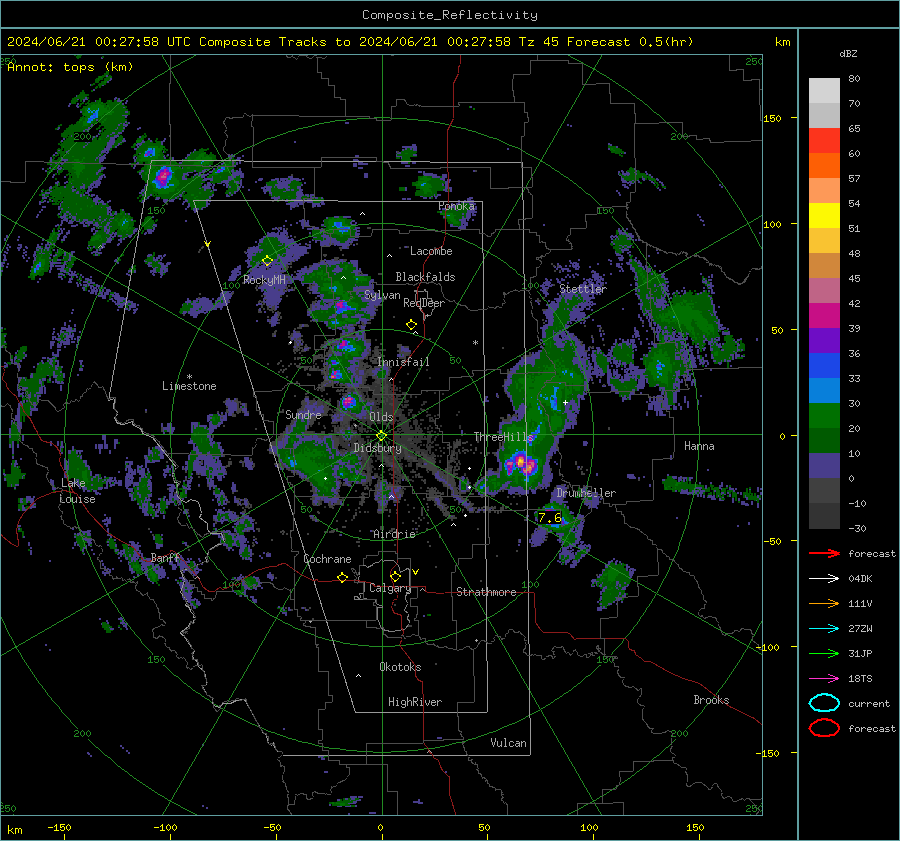Pick the green swatch between 30 and 20

click(824, 415)
